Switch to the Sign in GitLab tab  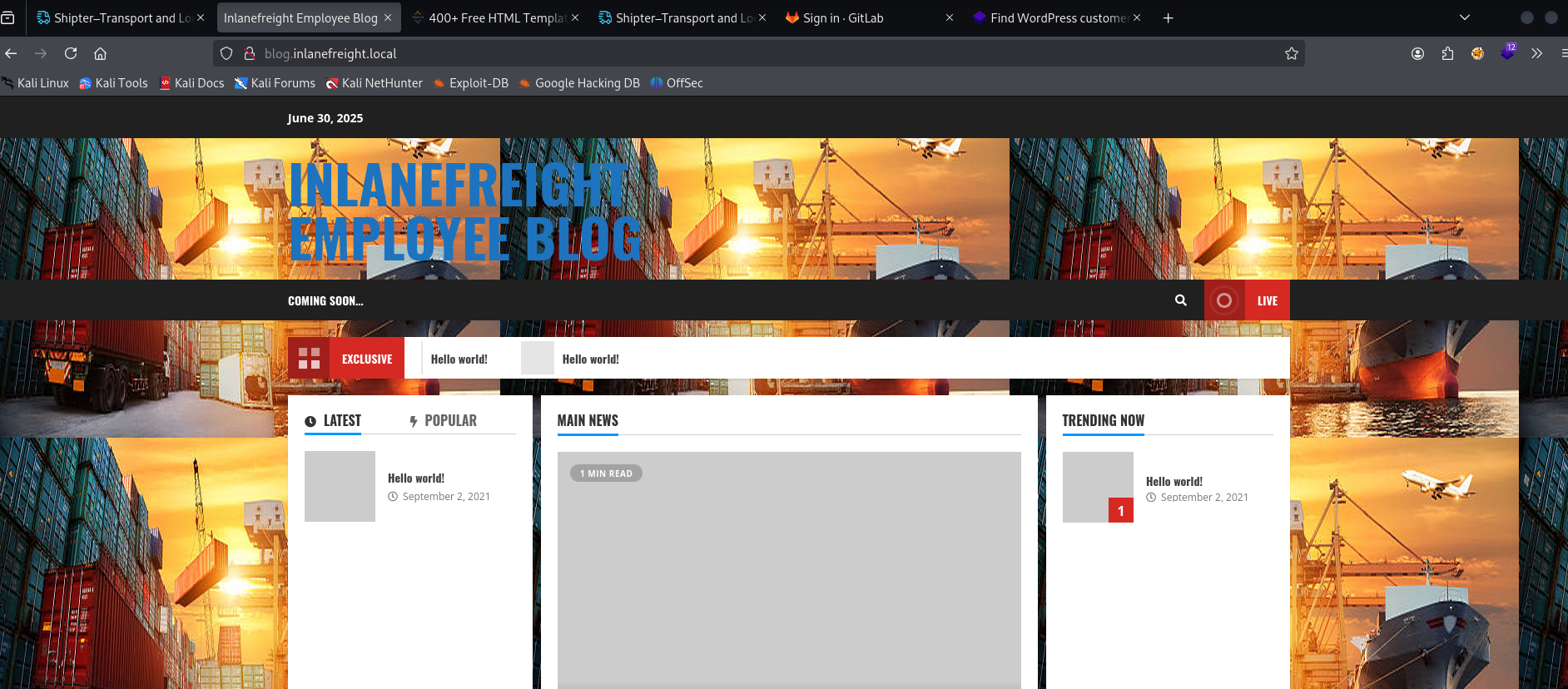(842, 17)
